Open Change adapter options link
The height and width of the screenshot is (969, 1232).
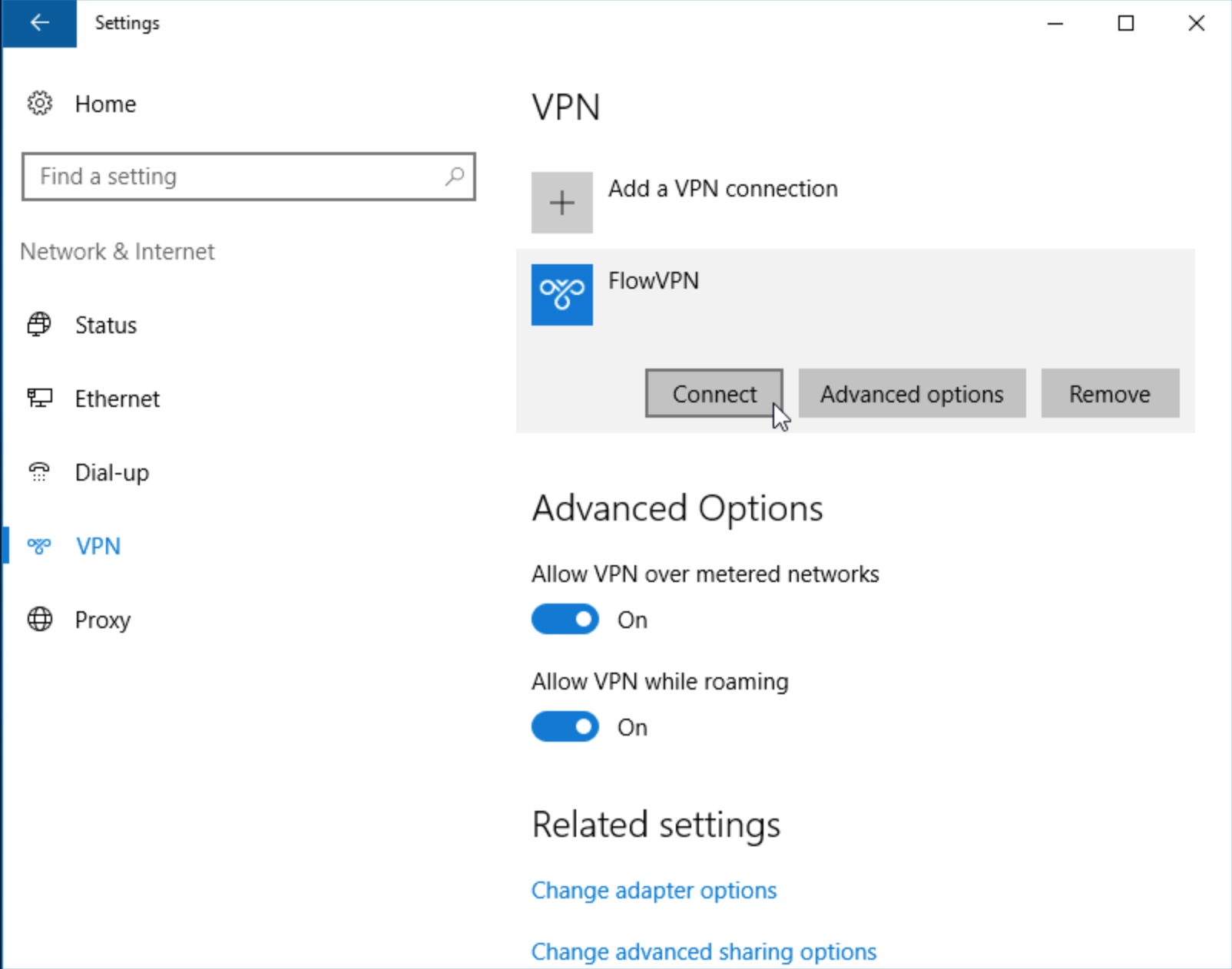(654, 890)
